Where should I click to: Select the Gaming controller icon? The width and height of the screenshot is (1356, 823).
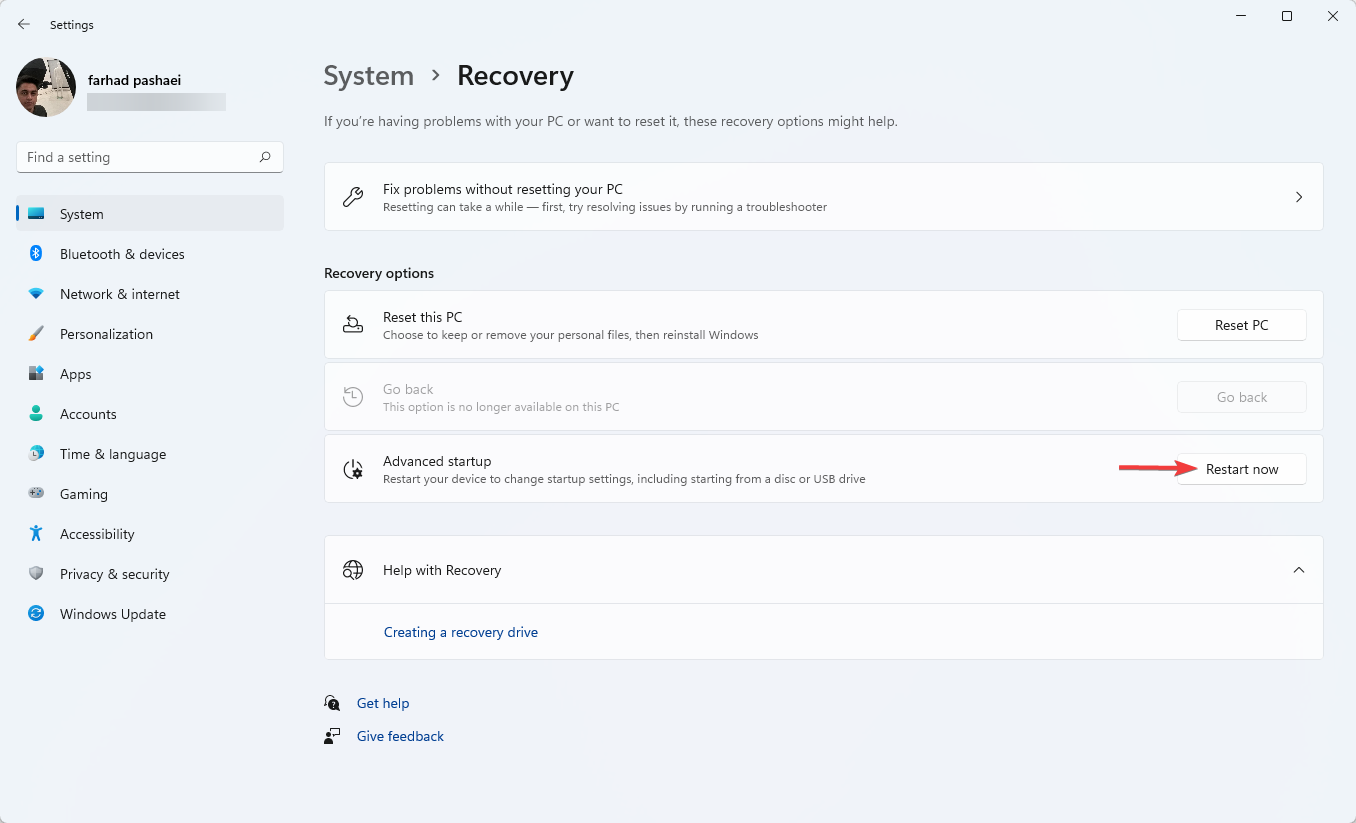click(x=36, y=494)
